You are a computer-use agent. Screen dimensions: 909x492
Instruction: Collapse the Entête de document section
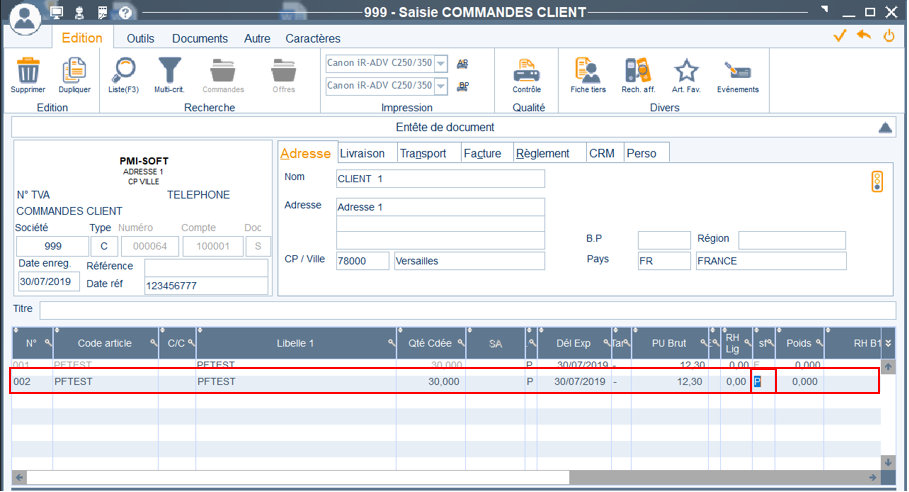pyautogui.click(x=885, y=127)
